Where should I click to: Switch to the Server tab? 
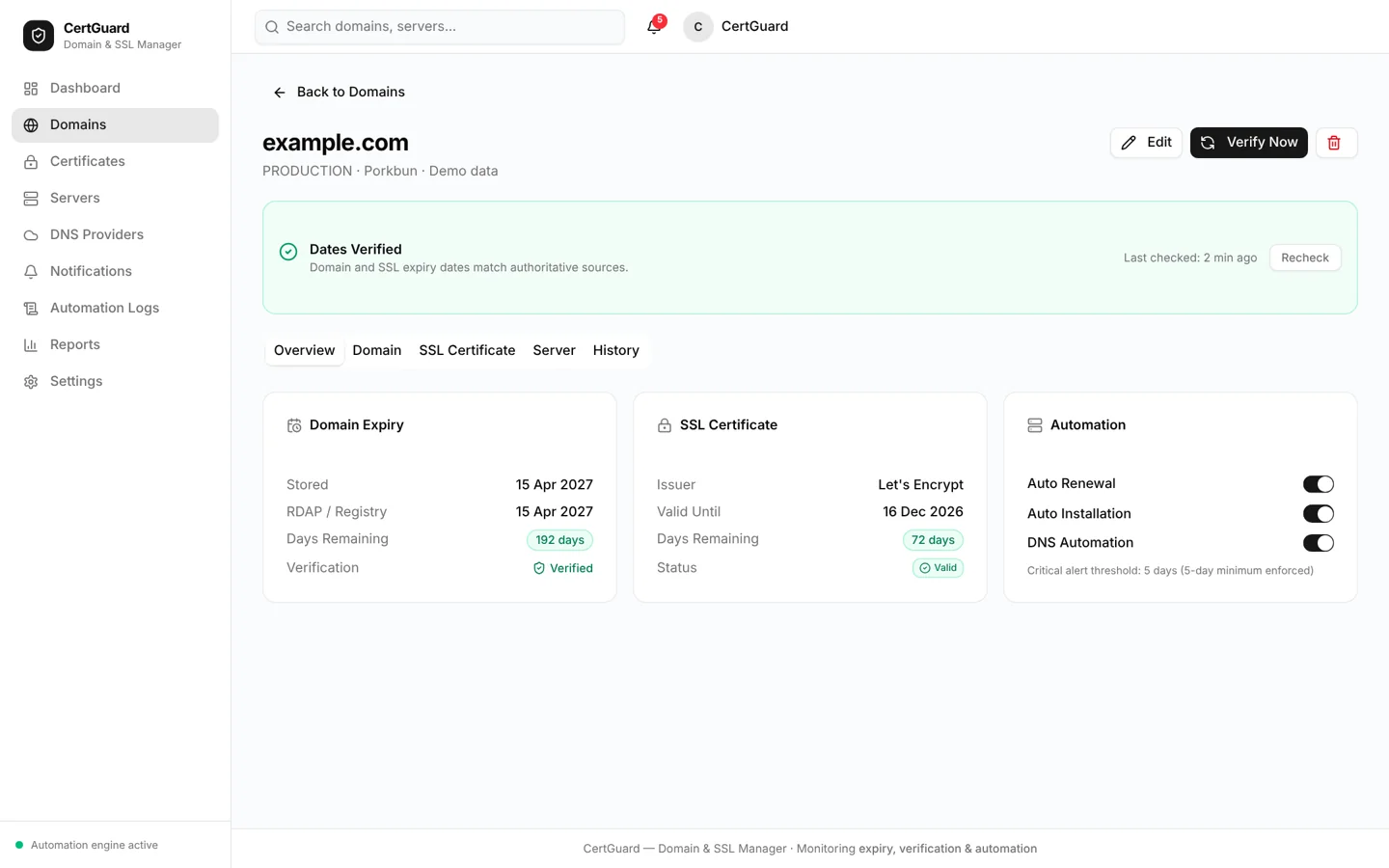pyautogui.click(x=554, y=350)
